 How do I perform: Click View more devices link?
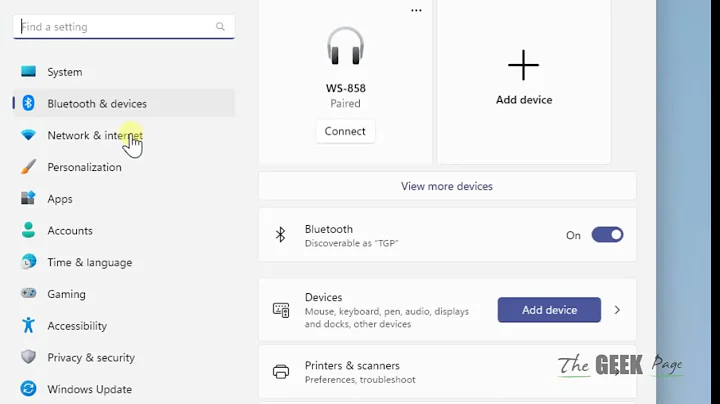pyautogui.click(x=447, y=186)
